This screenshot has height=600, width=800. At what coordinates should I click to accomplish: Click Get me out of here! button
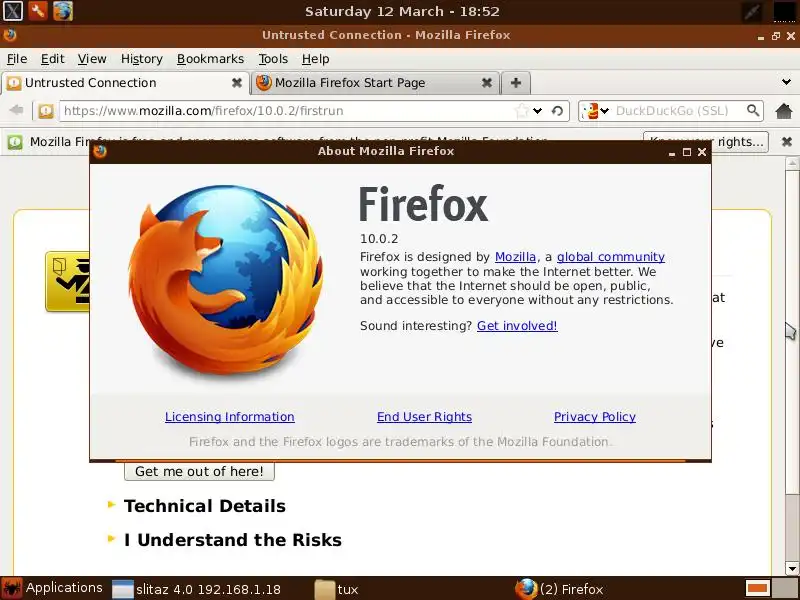coord(199,471)
